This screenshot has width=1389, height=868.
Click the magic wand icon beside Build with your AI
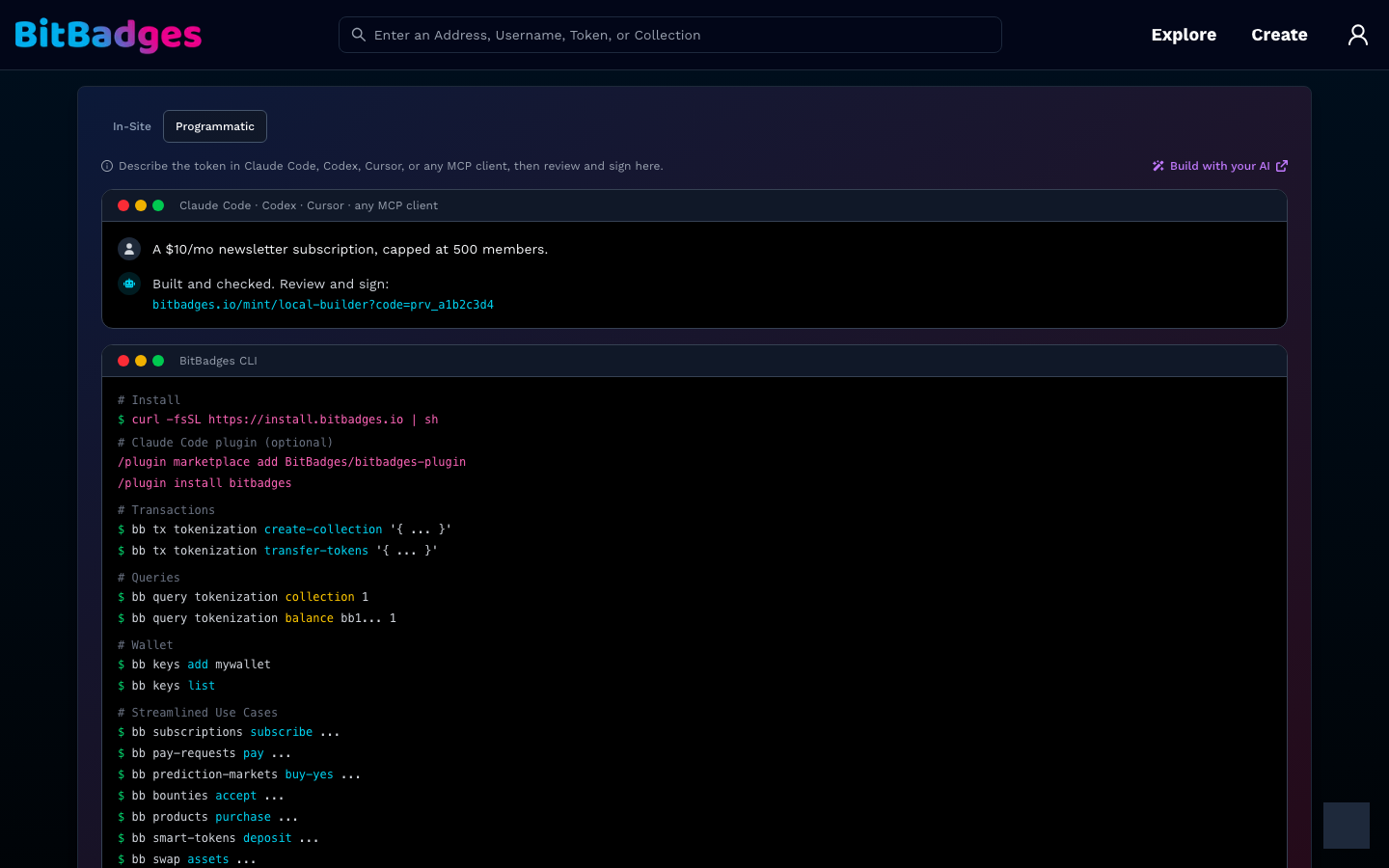click(x=1158, y=166)
